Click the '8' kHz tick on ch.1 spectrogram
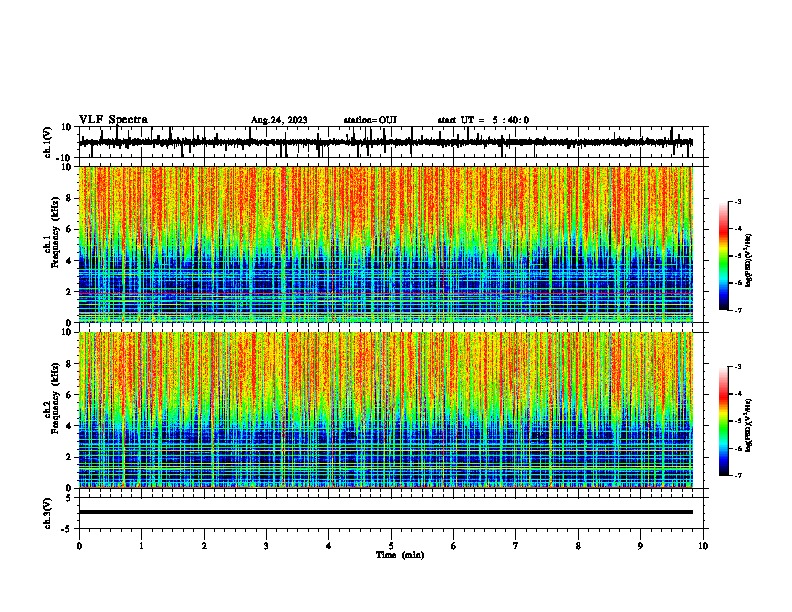792x612 pixels. [69, 198]
